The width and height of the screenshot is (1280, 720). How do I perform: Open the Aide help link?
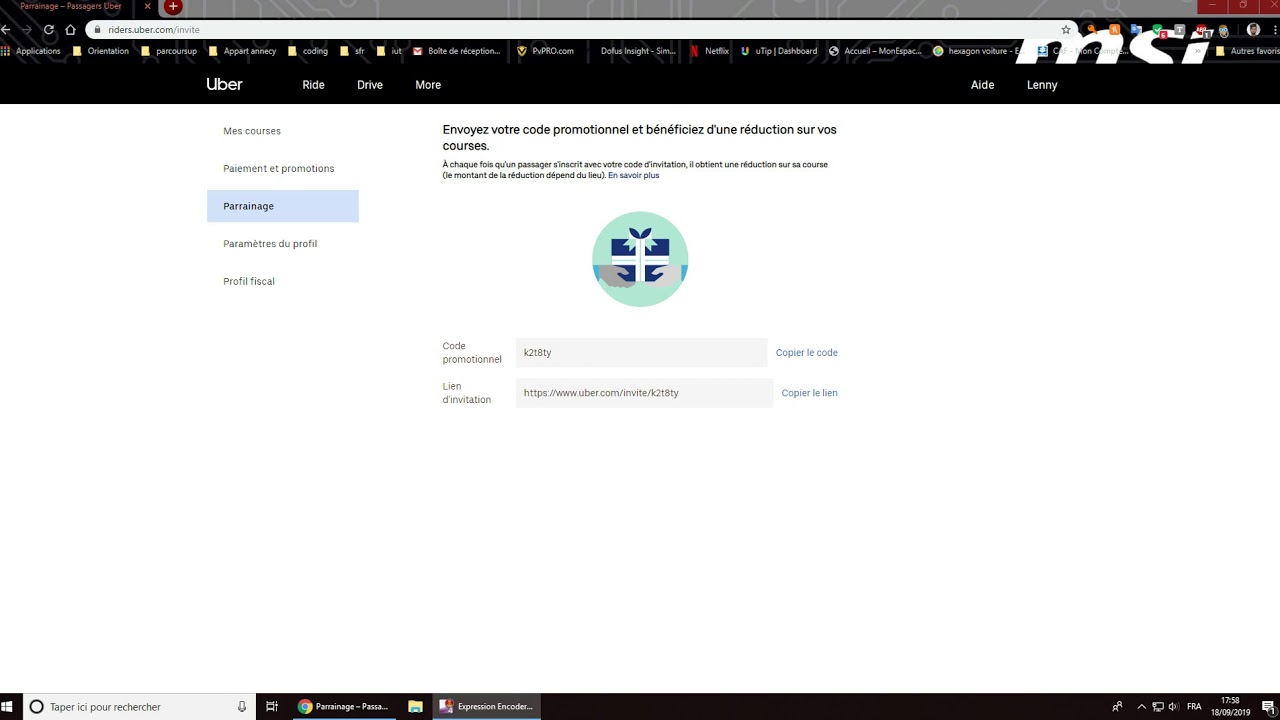[983, 85]
